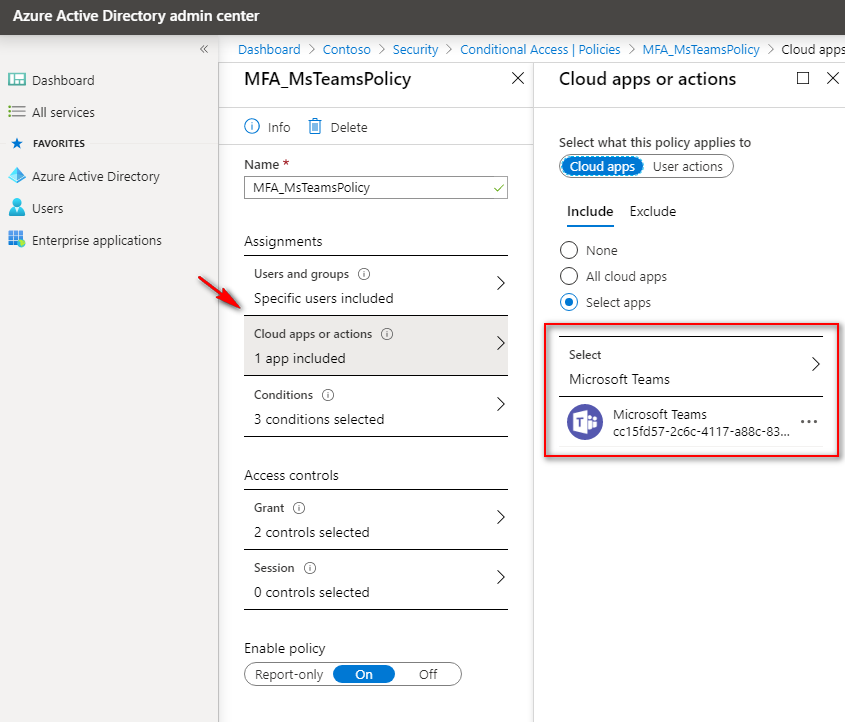Image resolution: width=845 pixels, height=722 pixels.
Task: Click the Info circle icon
Action: pyautogui.click(x=252, y=127)
